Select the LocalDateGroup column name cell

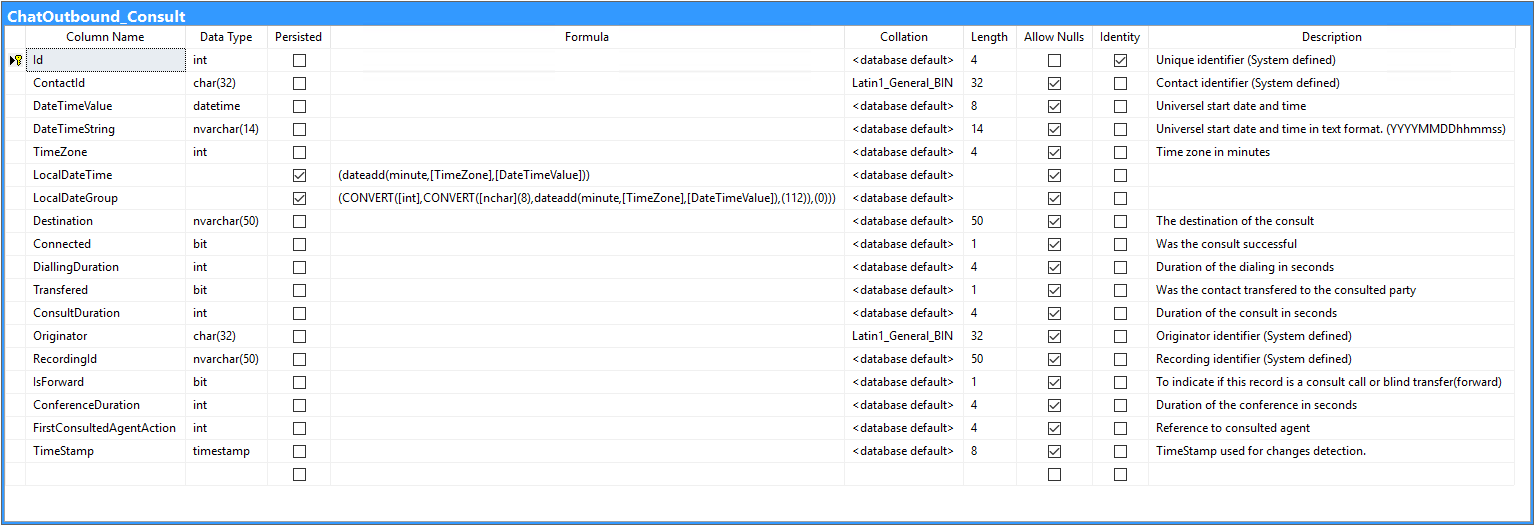pos(105,198)
